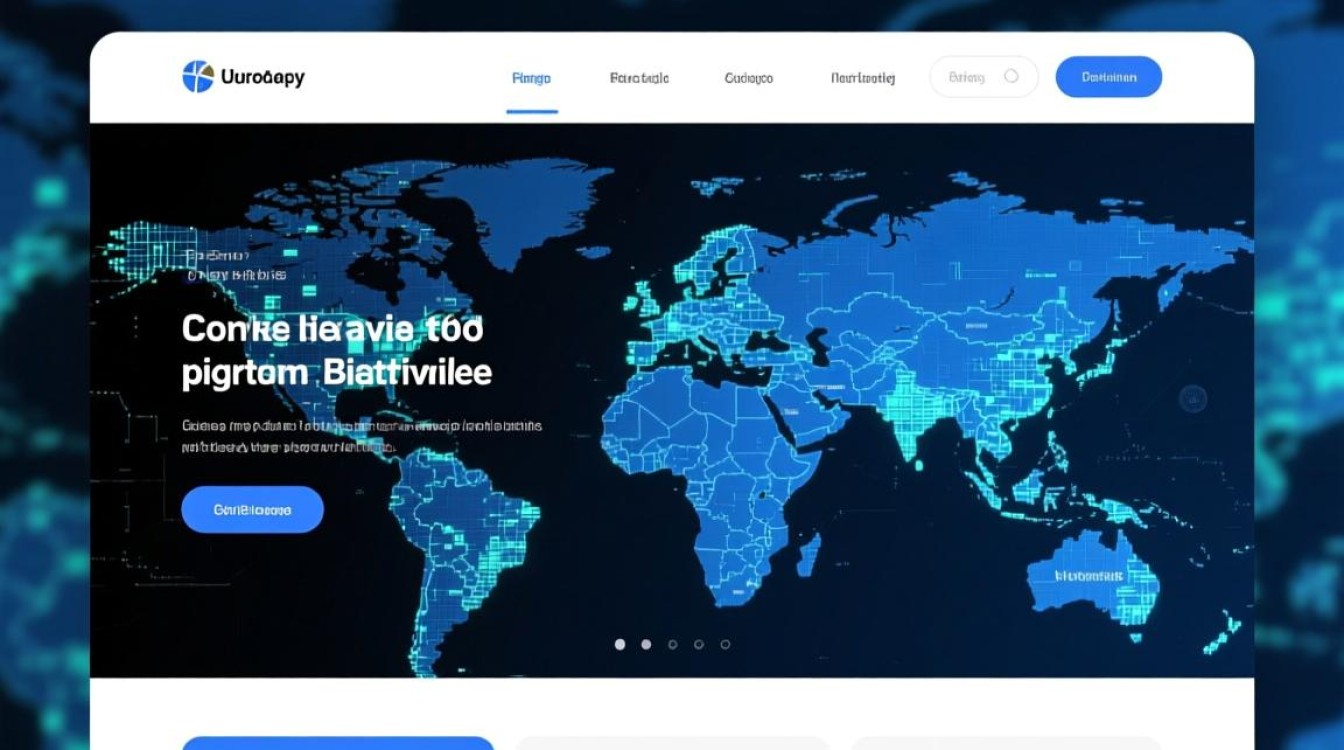Select the fourth carousel dot indicator
Image resolution: width=1344 pixels, height=750 pixels.
[x=699, y=645]
